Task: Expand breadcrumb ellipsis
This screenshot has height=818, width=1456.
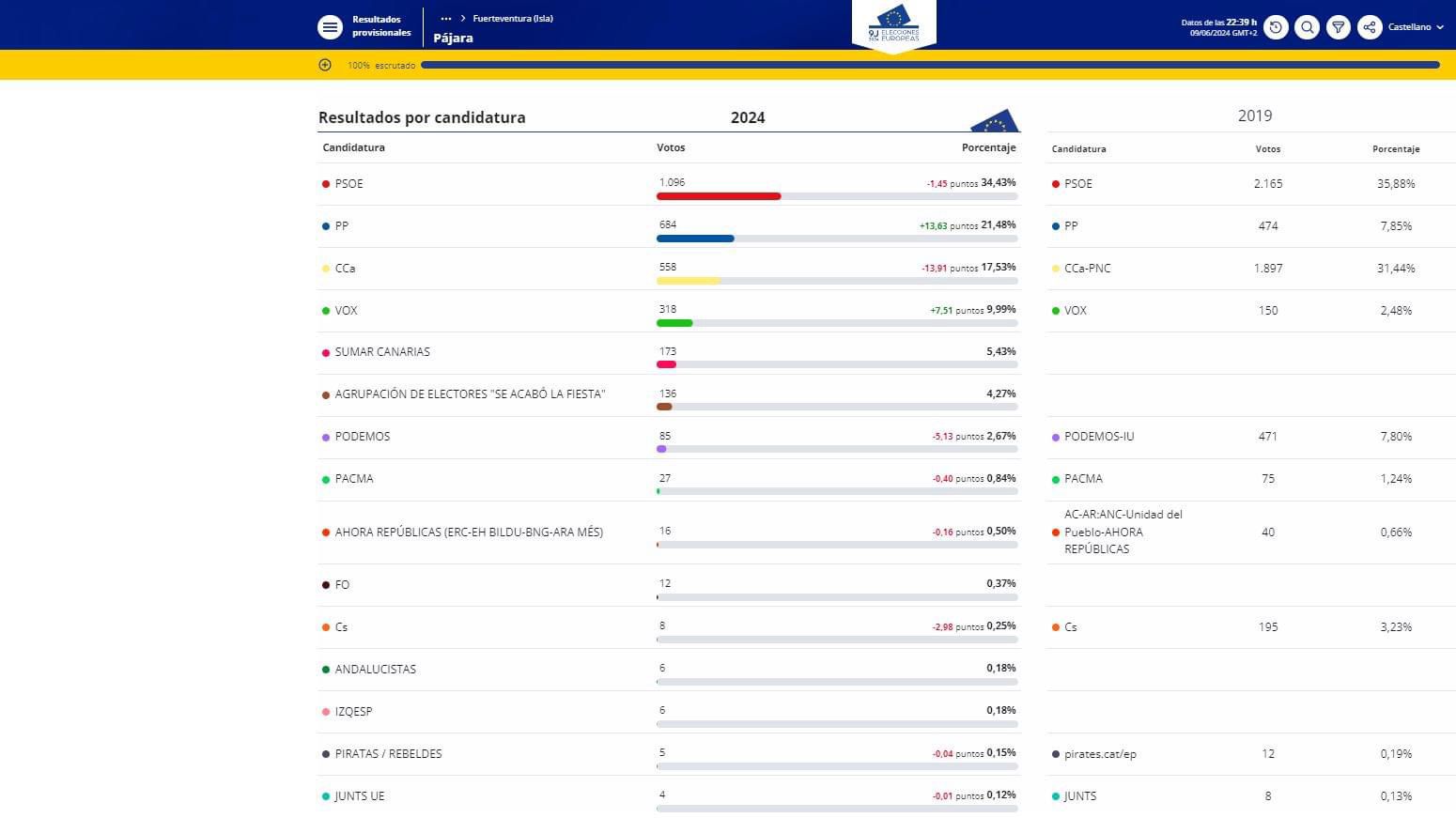Action: click(446, 19)
